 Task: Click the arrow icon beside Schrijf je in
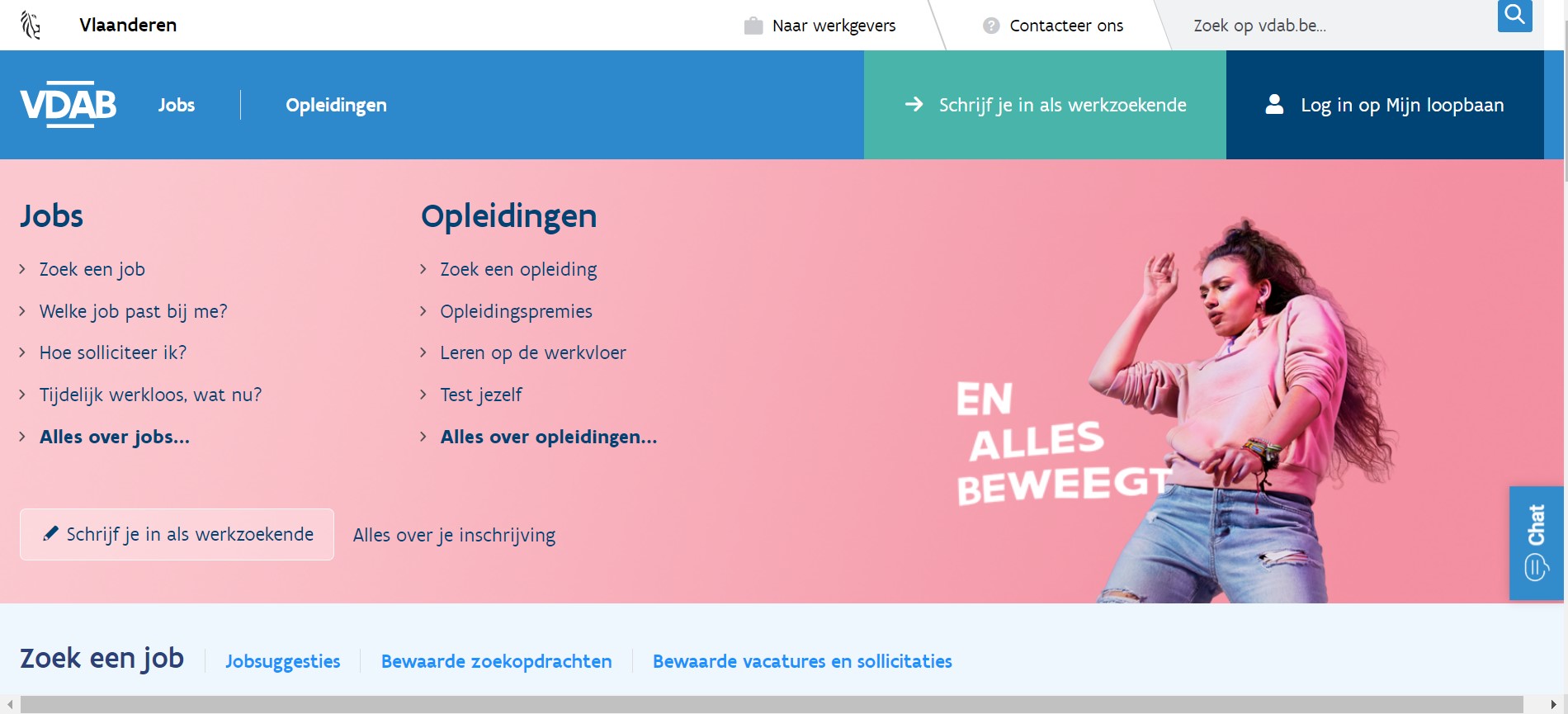point(914,104)
